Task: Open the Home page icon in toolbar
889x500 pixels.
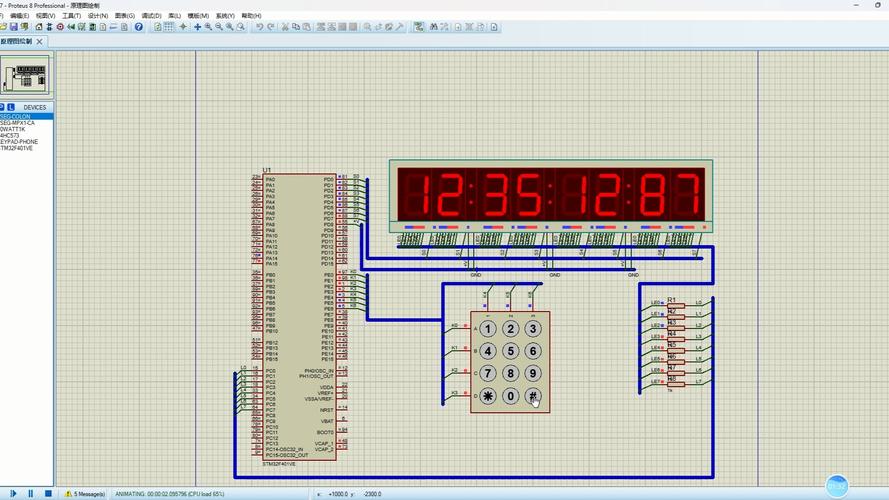Action: point(39,27)
